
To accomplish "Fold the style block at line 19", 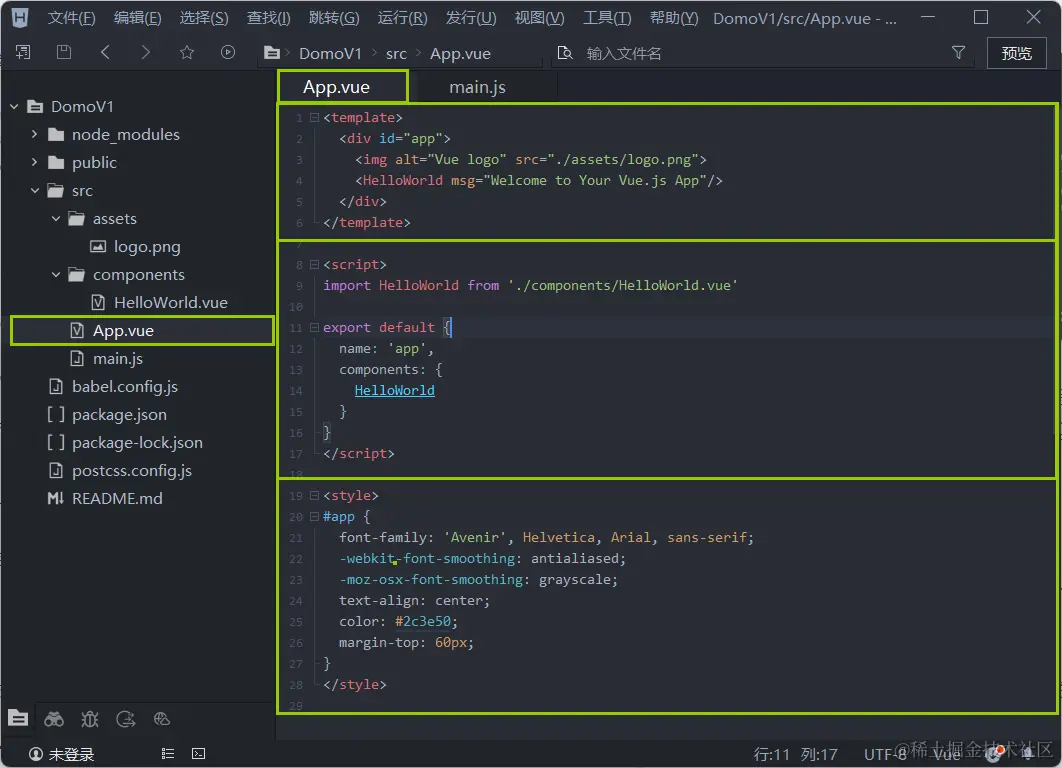I will (314, 495).
